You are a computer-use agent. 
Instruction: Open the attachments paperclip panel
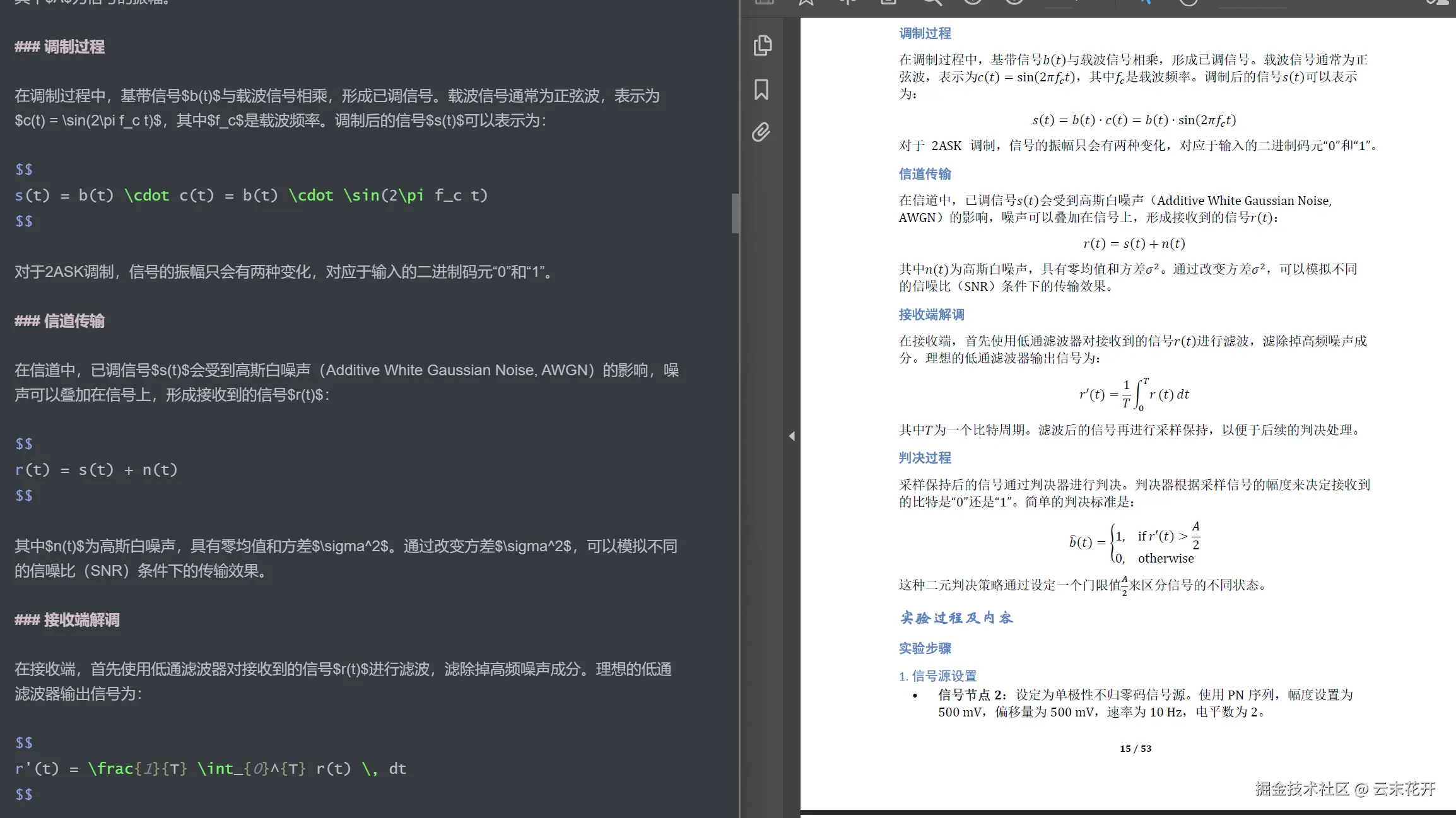coord(761,132)
